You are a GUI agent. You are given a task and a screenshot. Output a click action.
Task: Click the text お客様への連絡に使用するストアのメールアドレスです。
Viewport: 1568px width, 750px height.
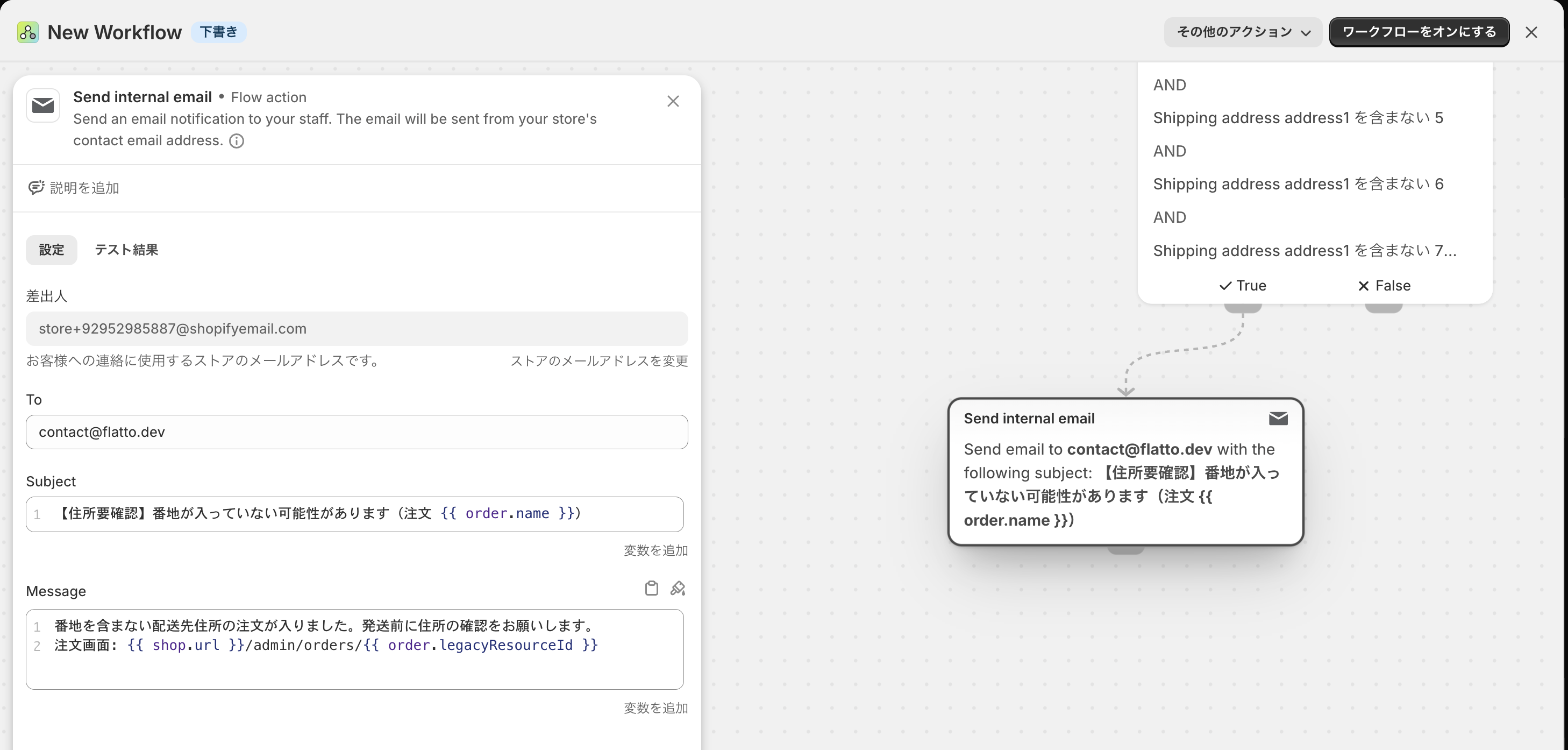(x=205, y=360)
